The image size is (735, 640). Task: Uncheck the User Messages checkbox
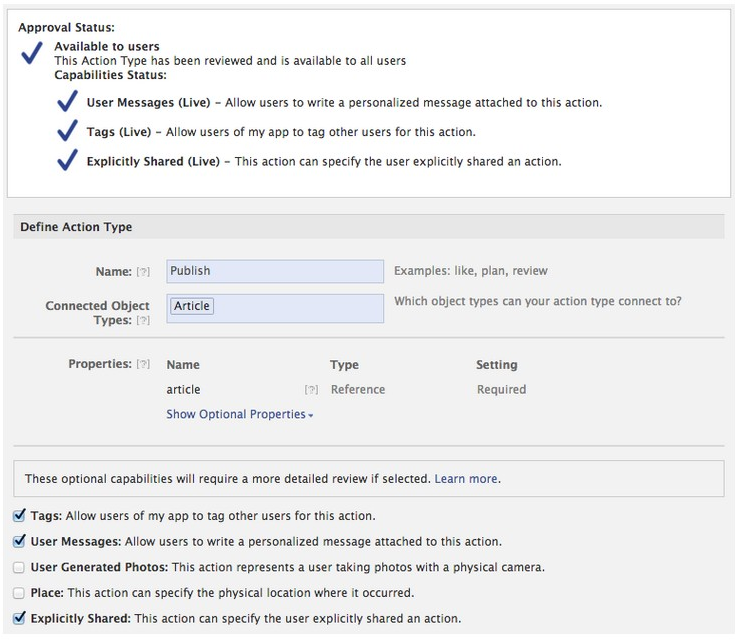[x=19, y=541]
